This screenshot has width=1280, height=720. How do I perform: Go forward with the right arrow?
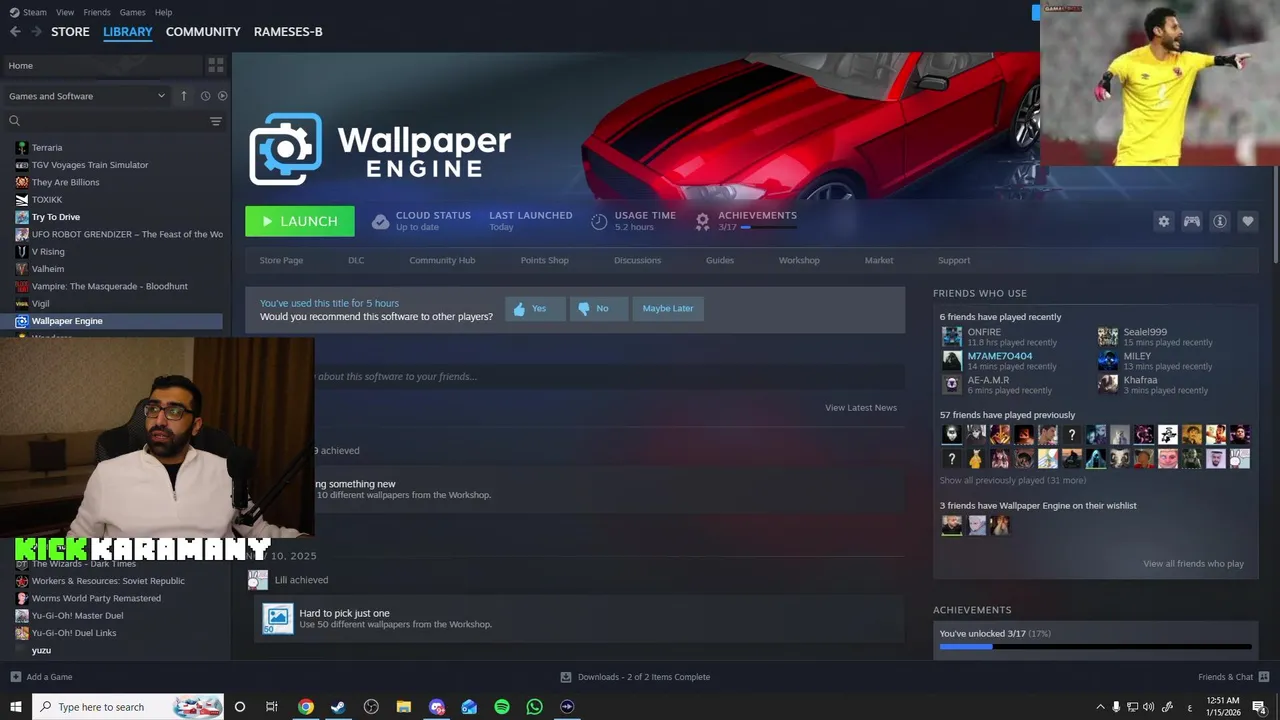(x=37, y=32)
